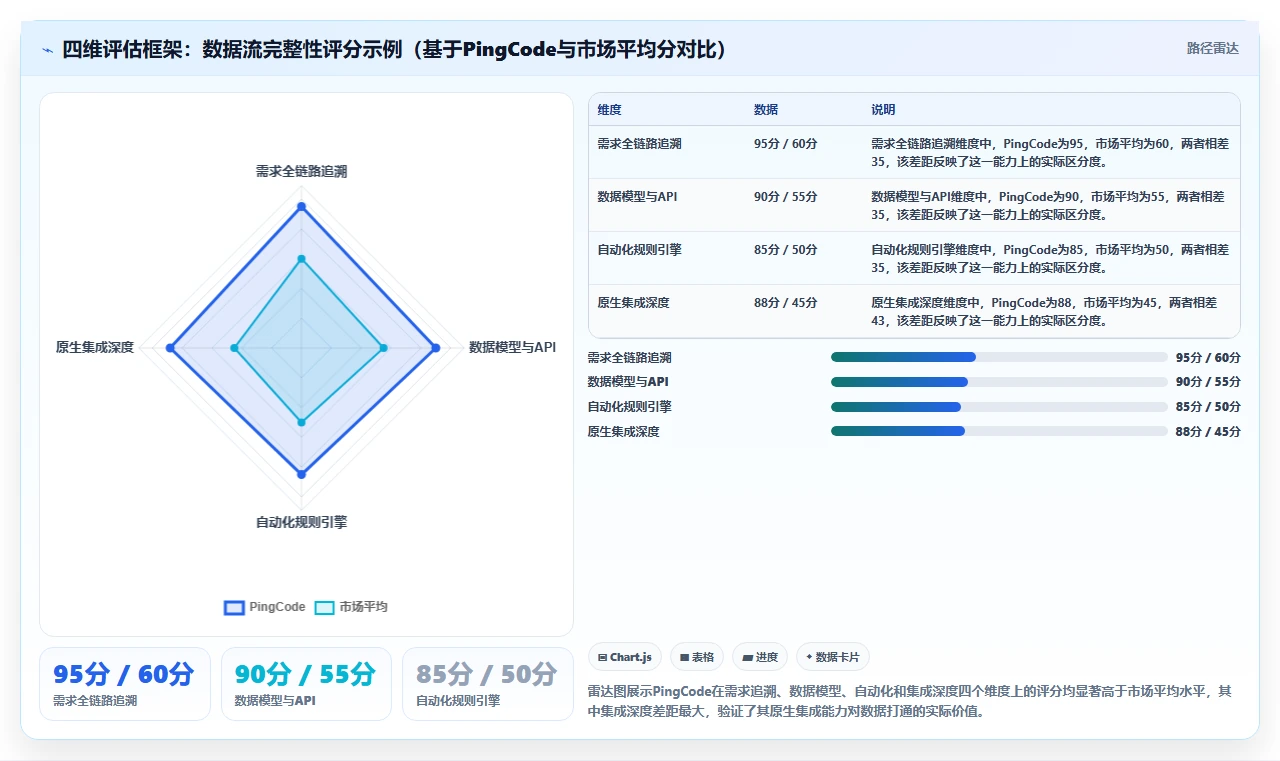Screen dimensions: 1280x761
Task: Click PingCode data point on 需求全链路追溯 axis
Action: [x=301, y=206]
